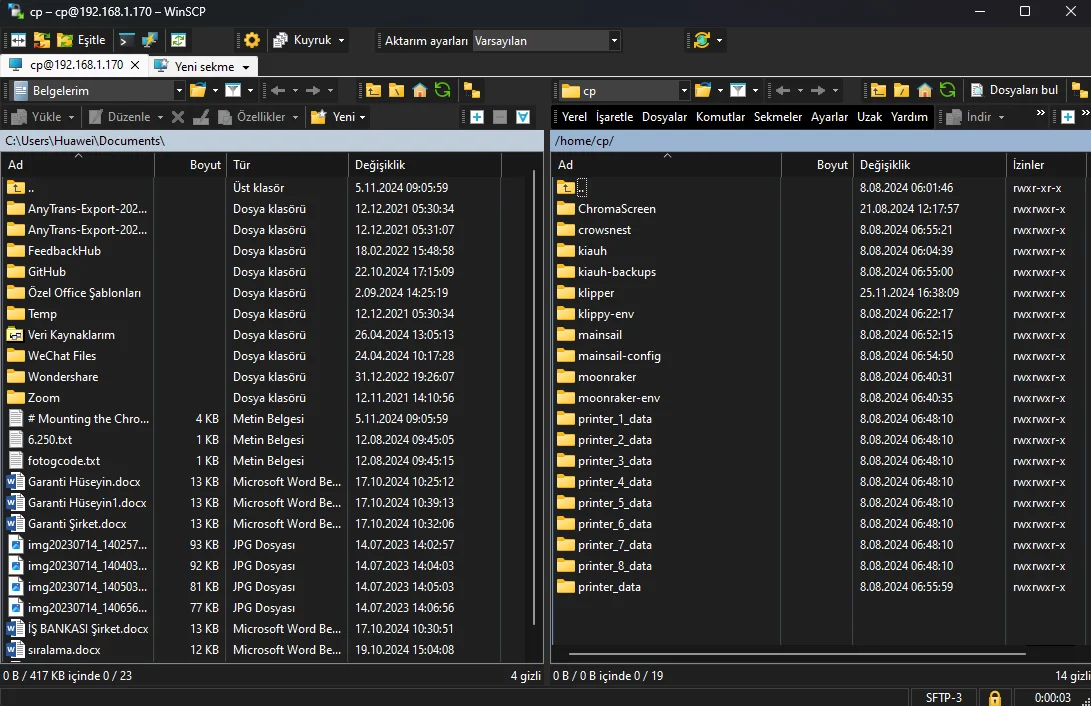Go to local parent directory icon

[374, 90]
